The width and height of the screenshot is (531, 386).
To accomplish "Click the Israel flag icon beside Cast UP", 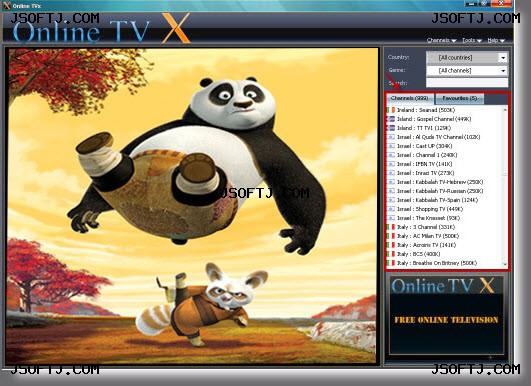I will click(x=391, y=146).
